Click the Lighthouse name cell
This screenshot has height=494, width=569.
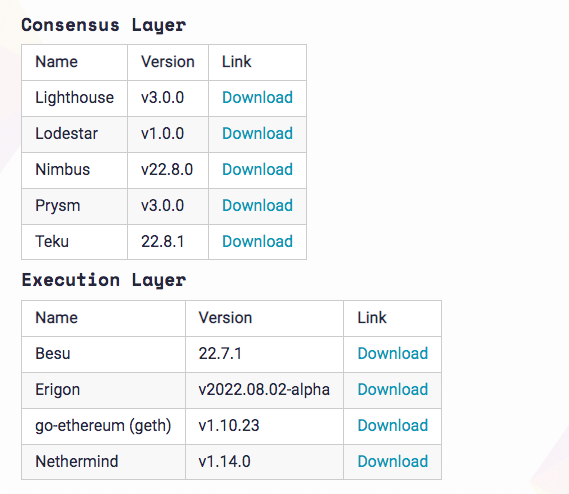click(74, 98)
